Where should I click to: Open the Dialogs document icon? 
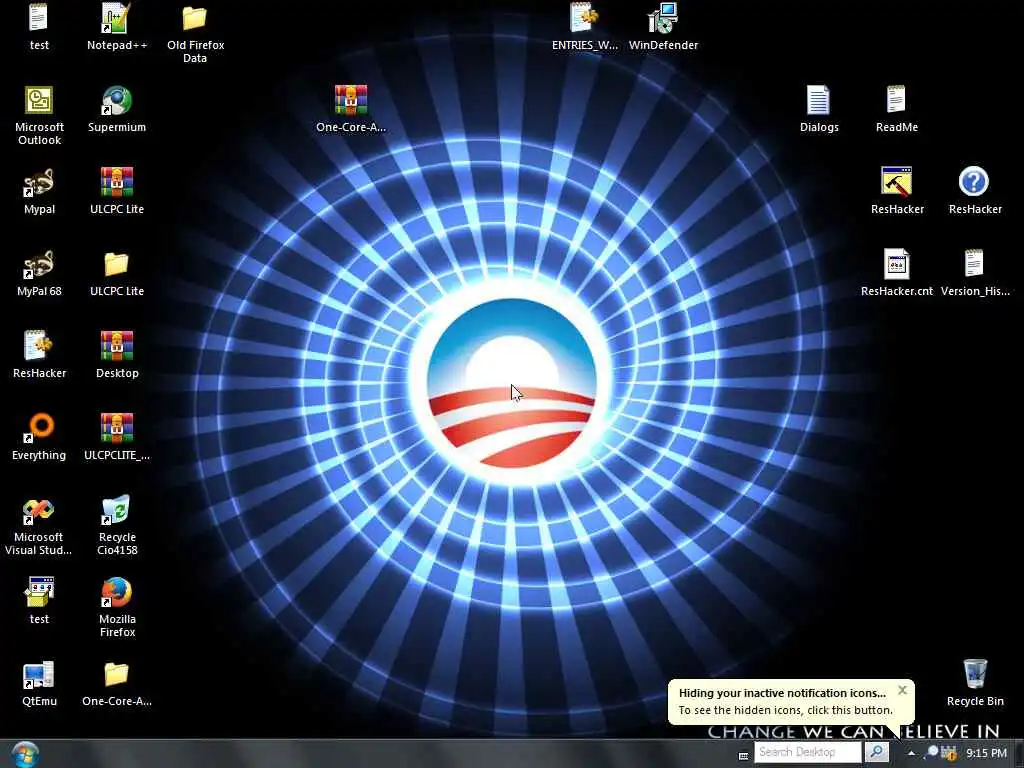tap(819, 109)
